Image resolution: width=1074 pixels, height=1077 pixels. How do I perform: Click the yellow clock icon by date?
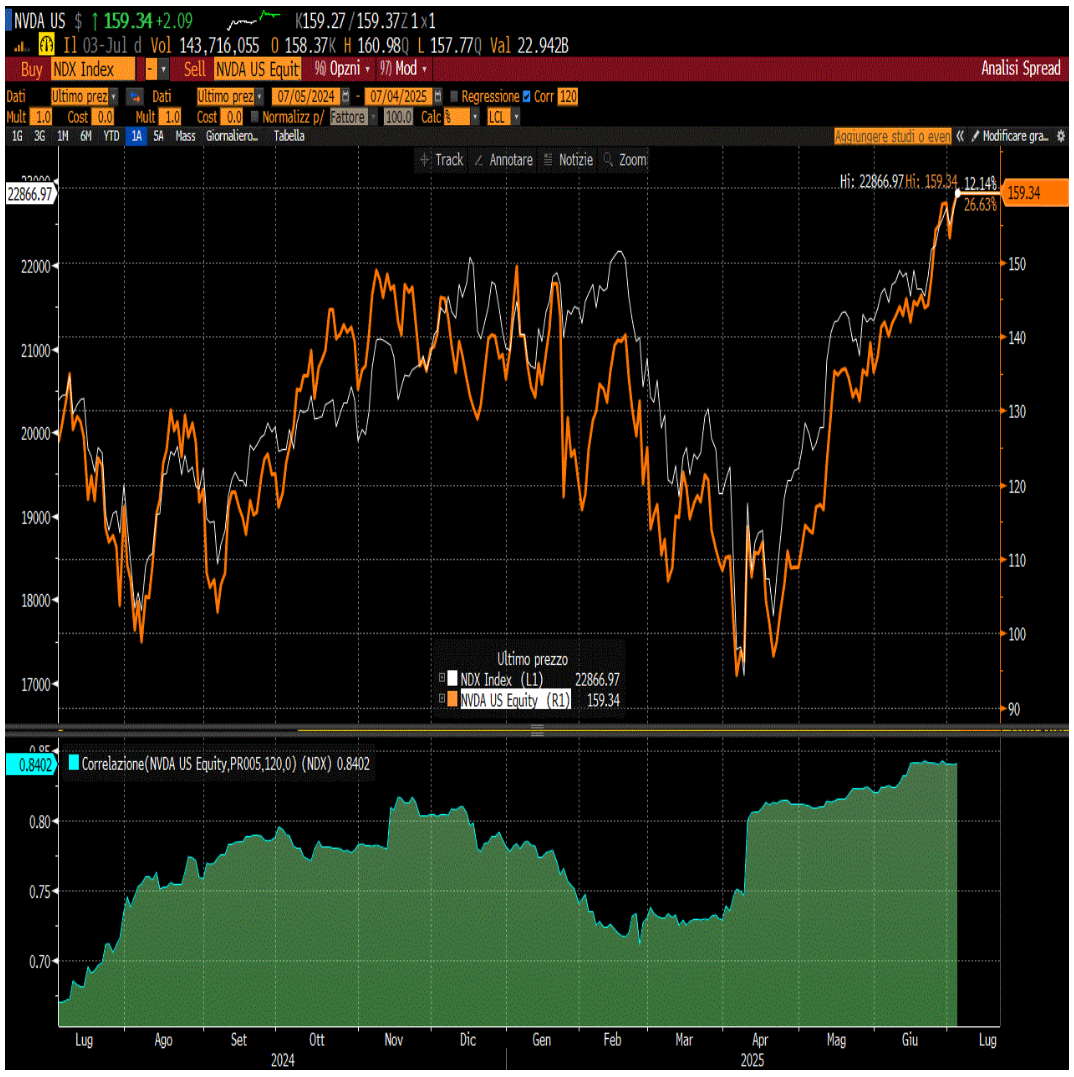(46, 45)
